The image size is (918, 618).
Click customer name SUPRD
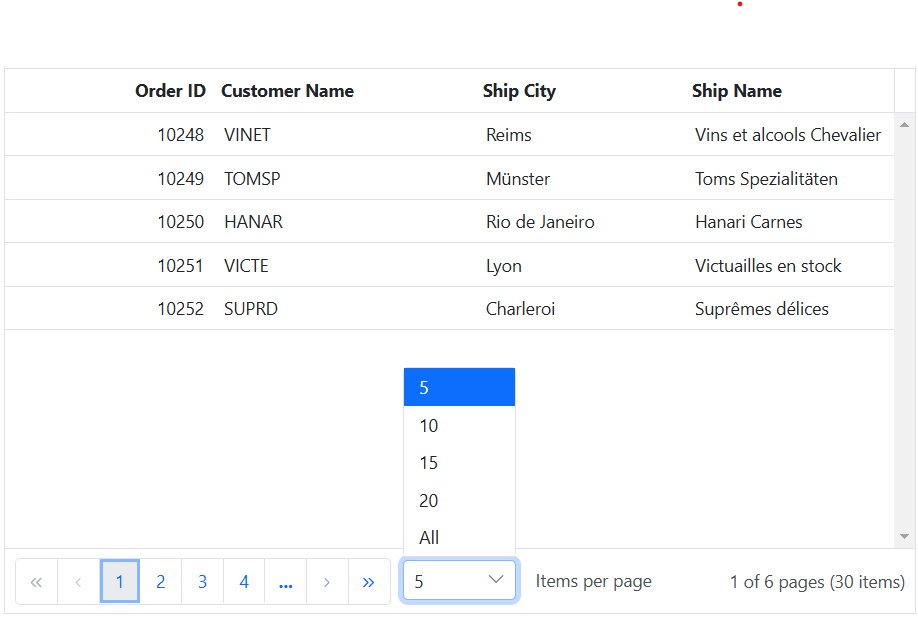pyautogui.click(x=251, y=308)
